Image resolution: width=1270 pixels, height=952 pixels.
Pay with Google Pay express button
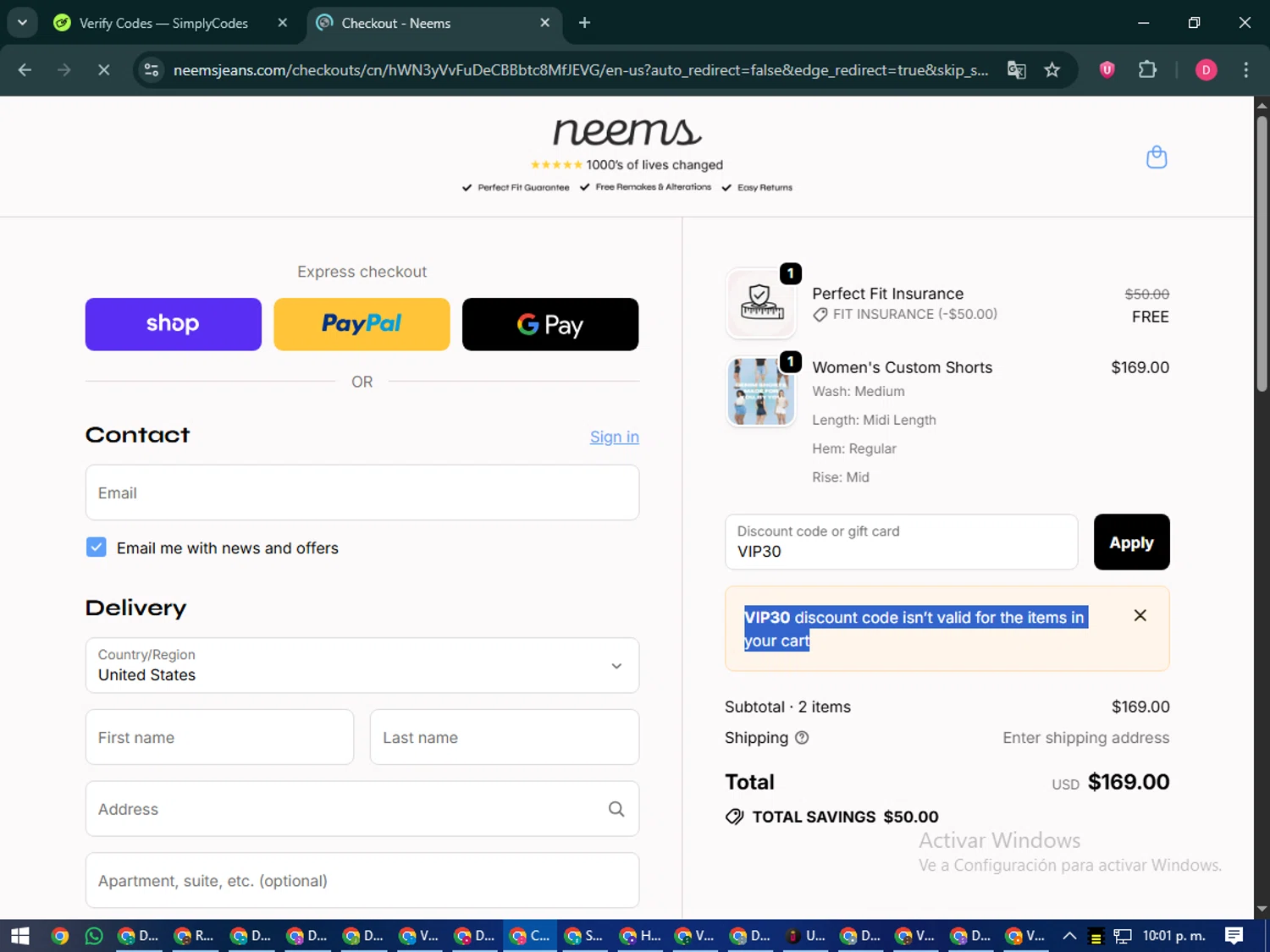click(x=550, y=324)
